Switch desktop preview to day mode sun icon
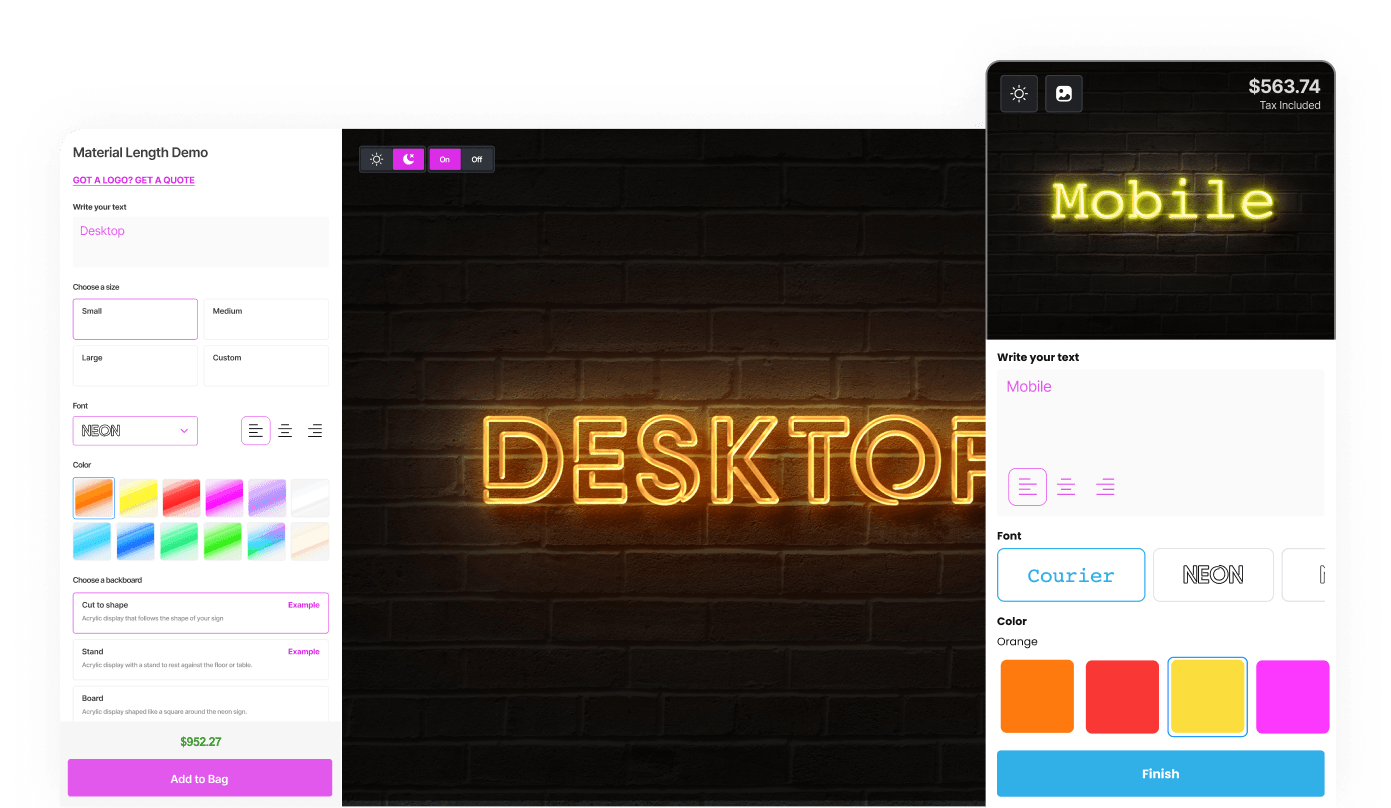This screenshot has height=808, width=1391. (x=376, y=158)
